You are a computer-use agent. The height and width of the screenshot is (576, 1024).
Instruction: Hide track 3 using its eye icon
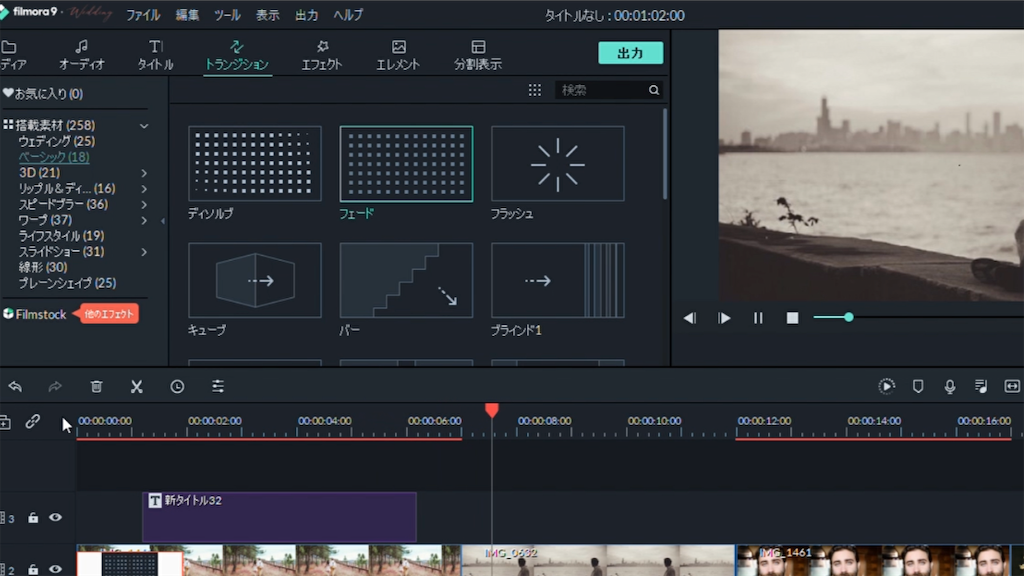[x=56, y=517]
